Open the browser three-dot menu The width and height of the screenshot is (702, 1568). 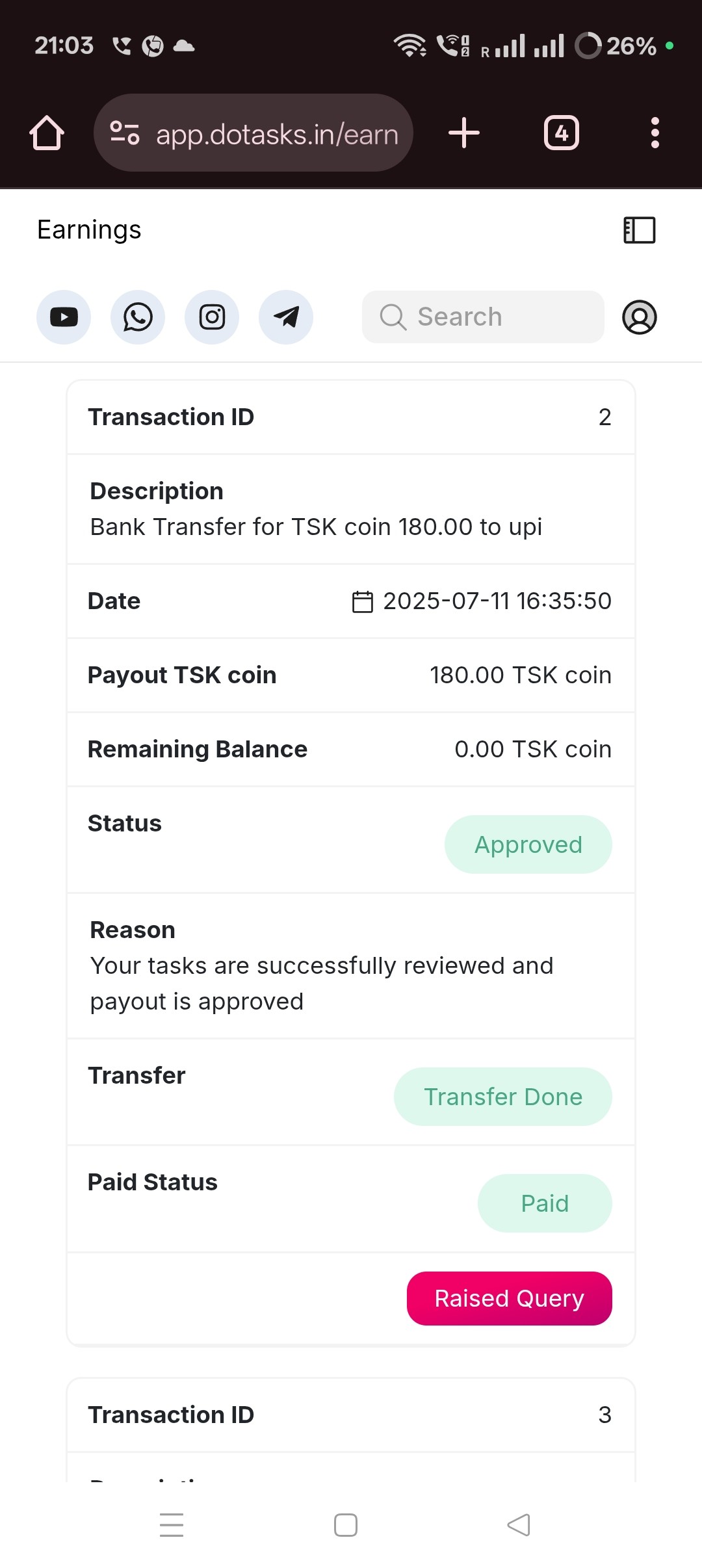point(655,133)
